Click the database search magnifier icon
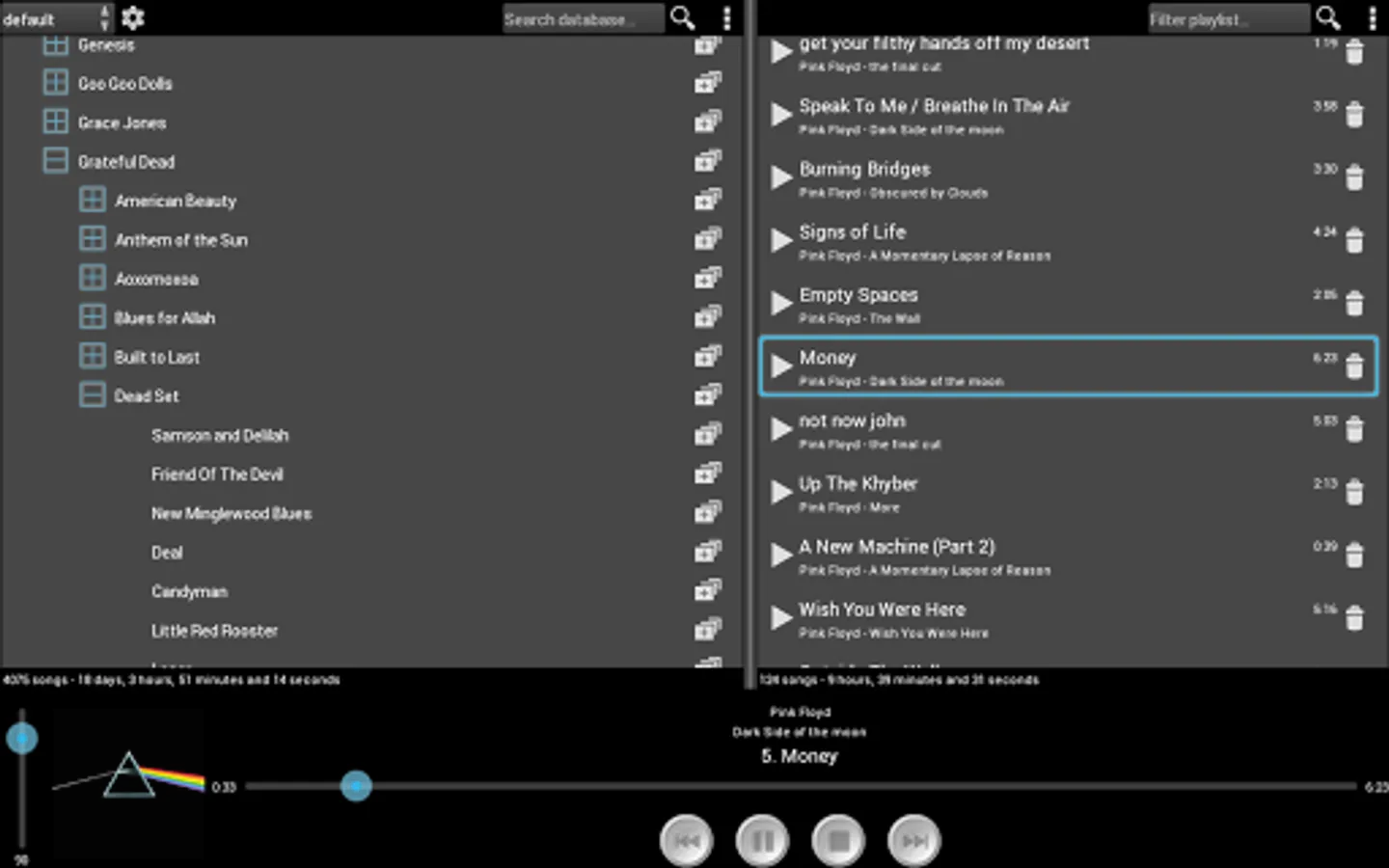The height and width of the screenshot is (868, 1389). (x=683, y=18)
